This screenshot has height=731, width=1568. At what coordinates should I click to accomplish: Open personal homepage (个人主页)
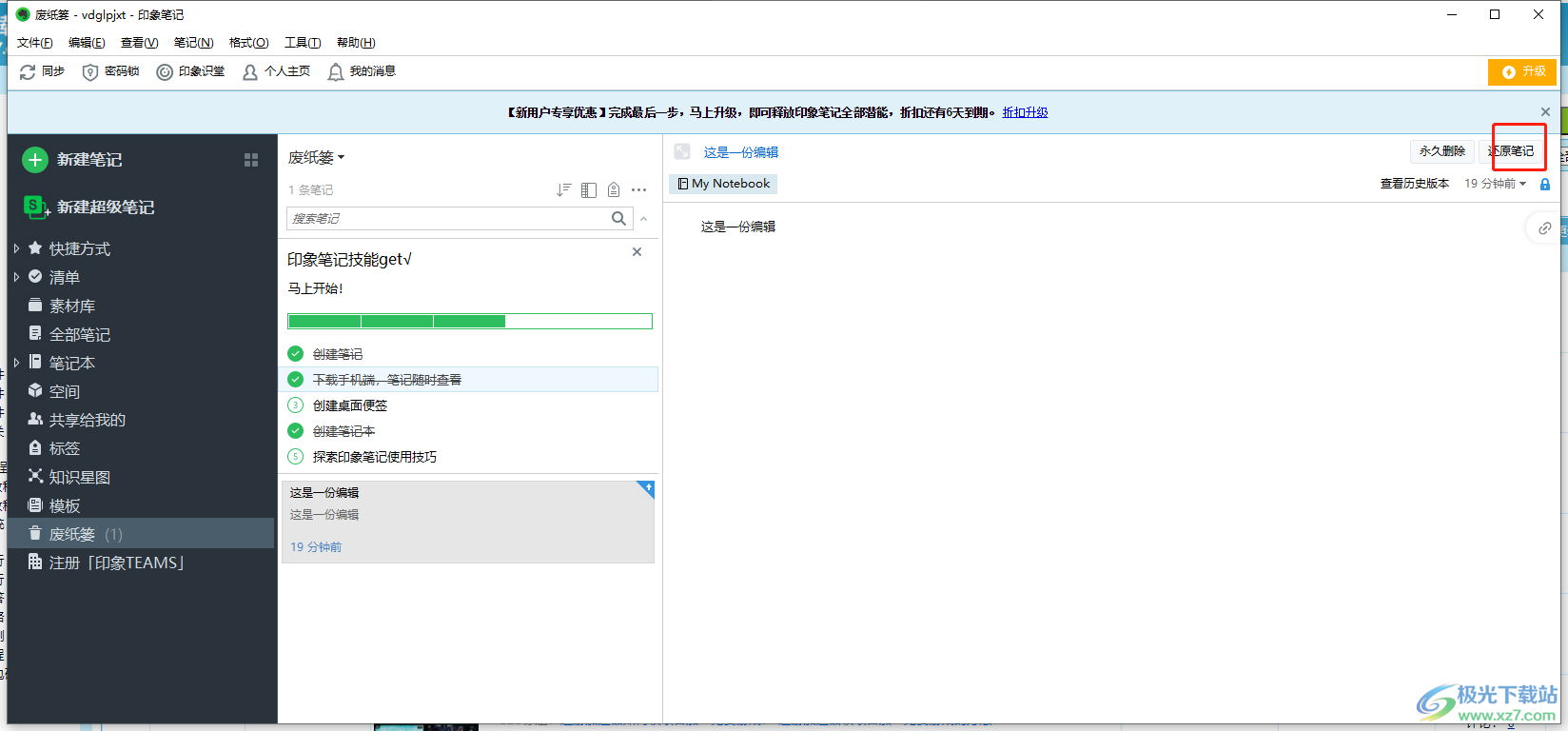[250, 72]
